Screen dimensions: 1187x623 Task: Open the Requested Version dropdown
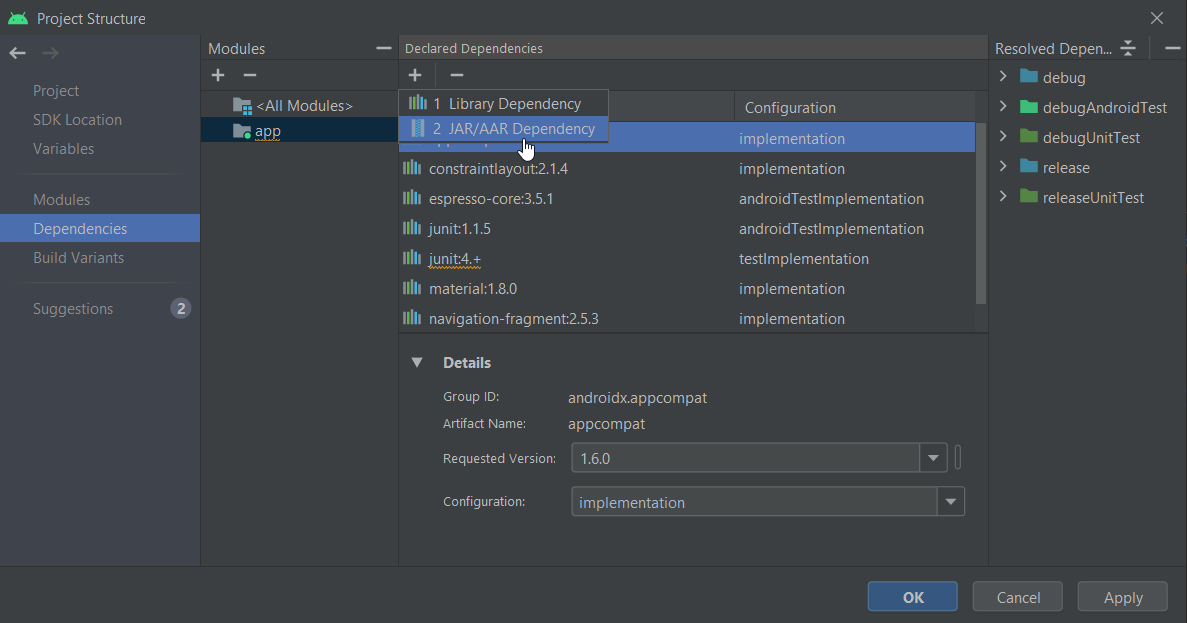[x=933, y=459]
